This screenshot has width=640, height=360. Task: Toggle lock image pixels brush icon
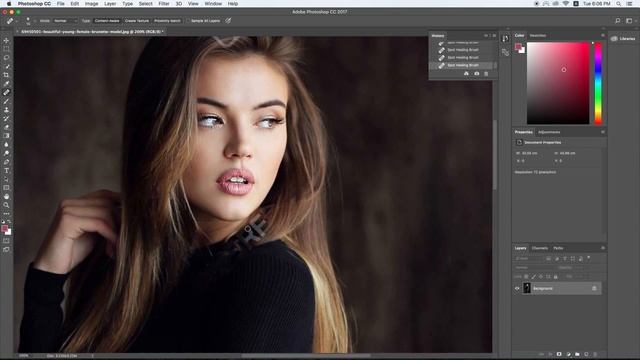[x=533, y=277]
